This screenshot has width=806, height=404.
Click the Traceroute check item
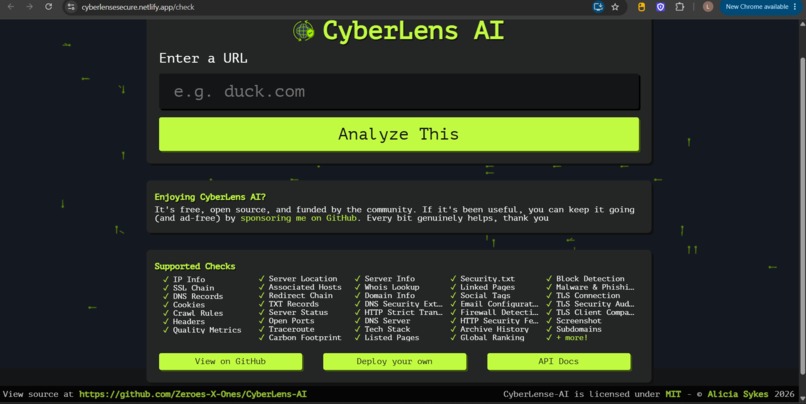291,329
